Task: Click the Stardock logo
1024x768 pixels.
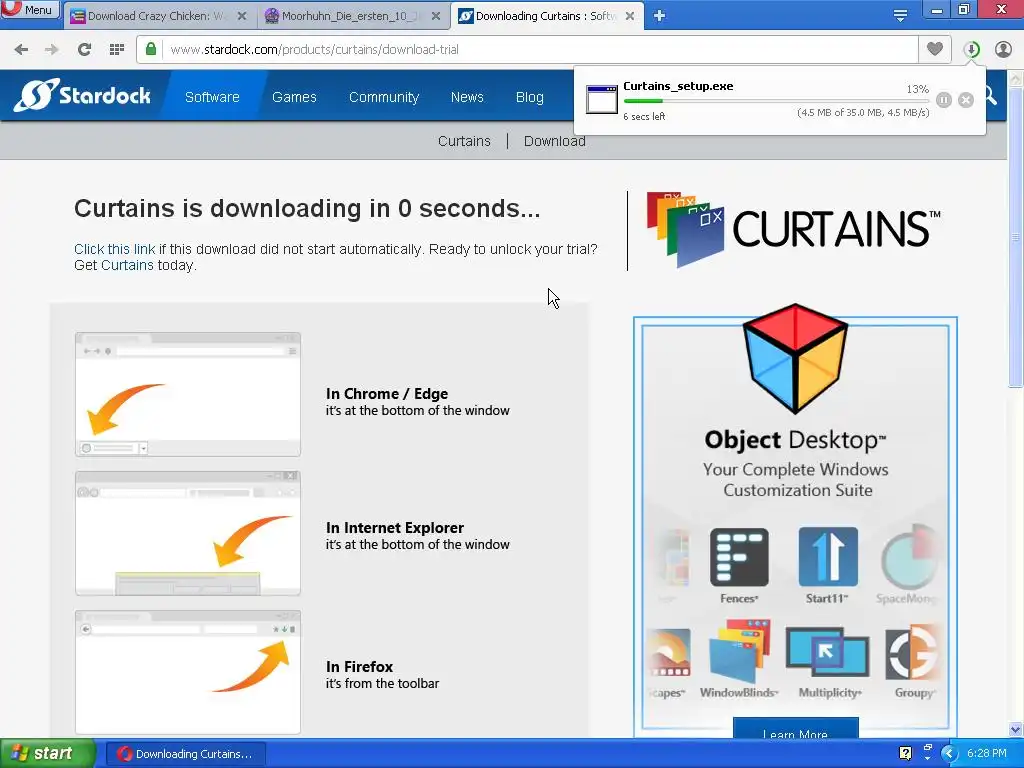Action: pos(82,95)
